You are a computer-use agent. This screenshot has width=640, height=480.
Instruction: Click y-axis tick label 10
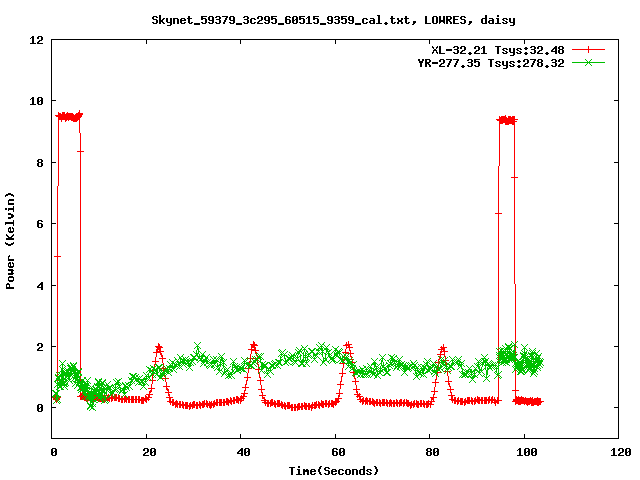point(36,101)
